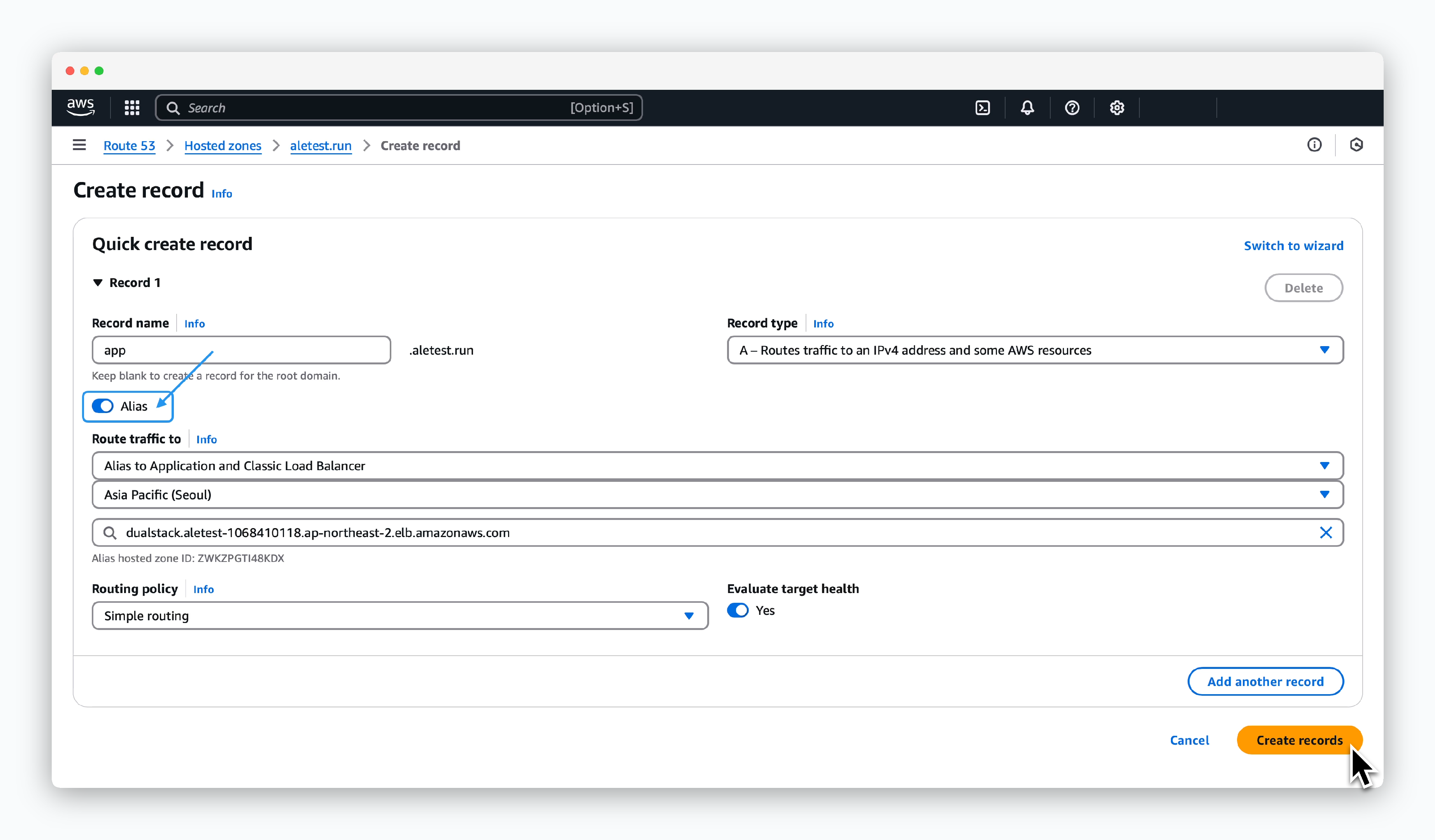Open the Routing policy dropdown
Image resolution: width=1435 pixels, height=840 pixels.
click(400, 616)
